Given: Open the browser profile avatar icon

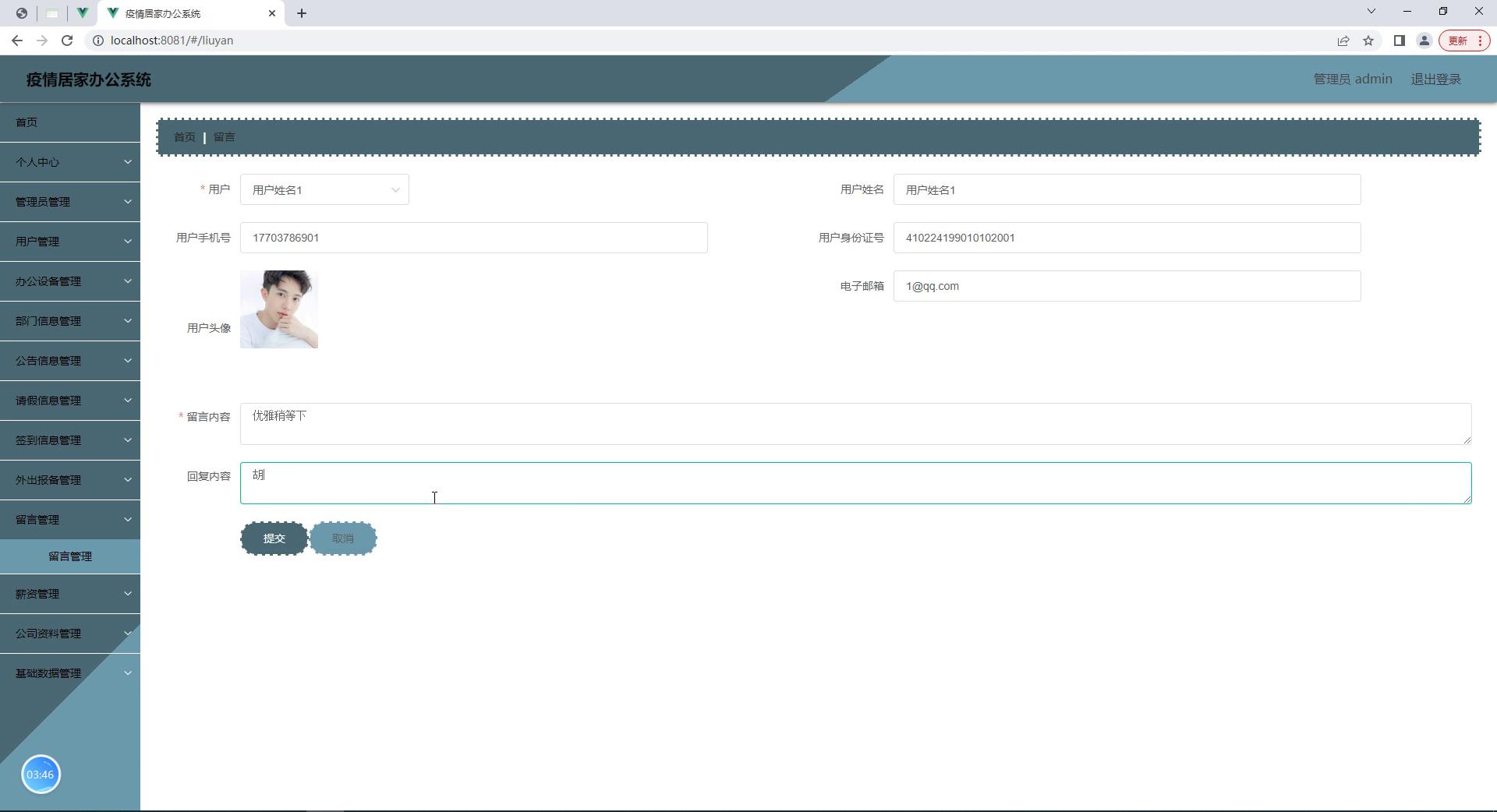Looking at the screenshot, I should 1424,41.
